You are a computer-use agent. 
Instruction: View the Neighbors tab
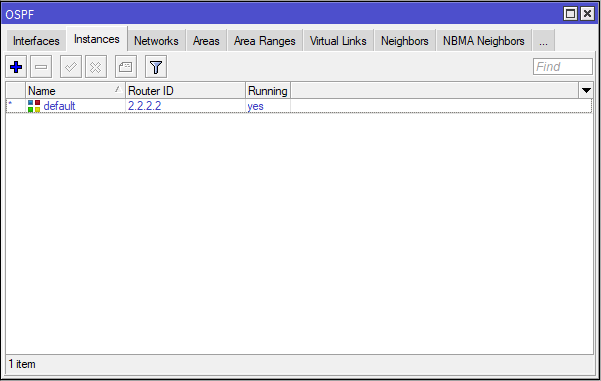(405, 41)
